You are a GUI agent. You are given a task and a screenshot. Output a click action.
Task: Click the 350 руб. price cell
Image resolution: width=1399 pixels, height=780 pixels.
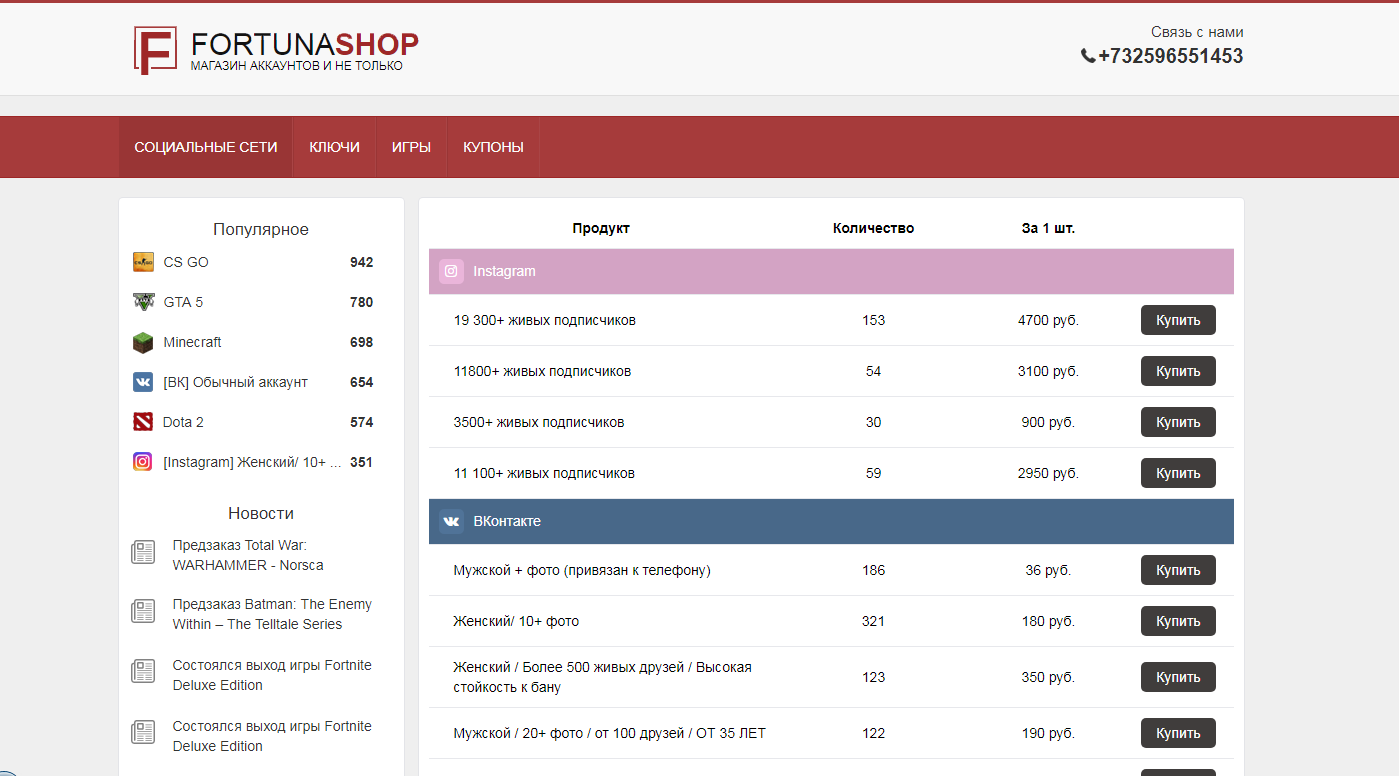point(1048,677)
